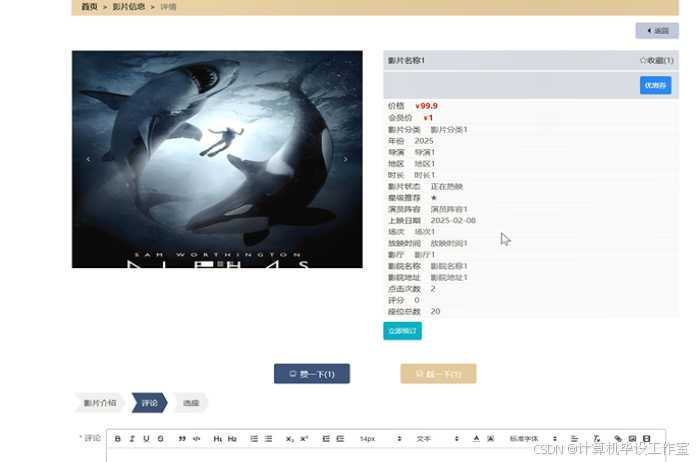The height and width of the screenshot is (462, 700).
Task: Click the blue 优惠券 coupon button
Action: pos(655,85)
